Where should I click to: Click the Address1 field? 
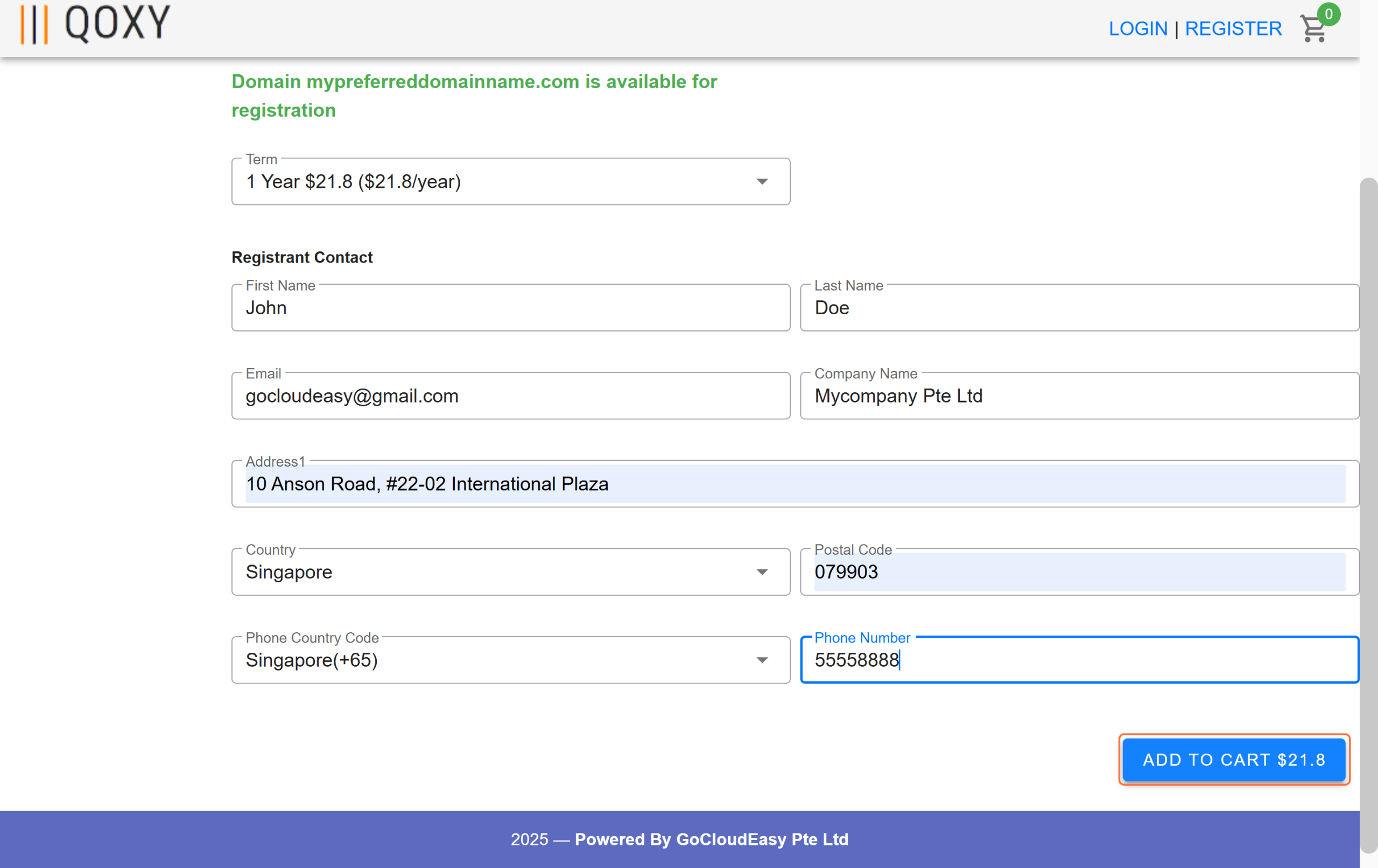[795, 483]
